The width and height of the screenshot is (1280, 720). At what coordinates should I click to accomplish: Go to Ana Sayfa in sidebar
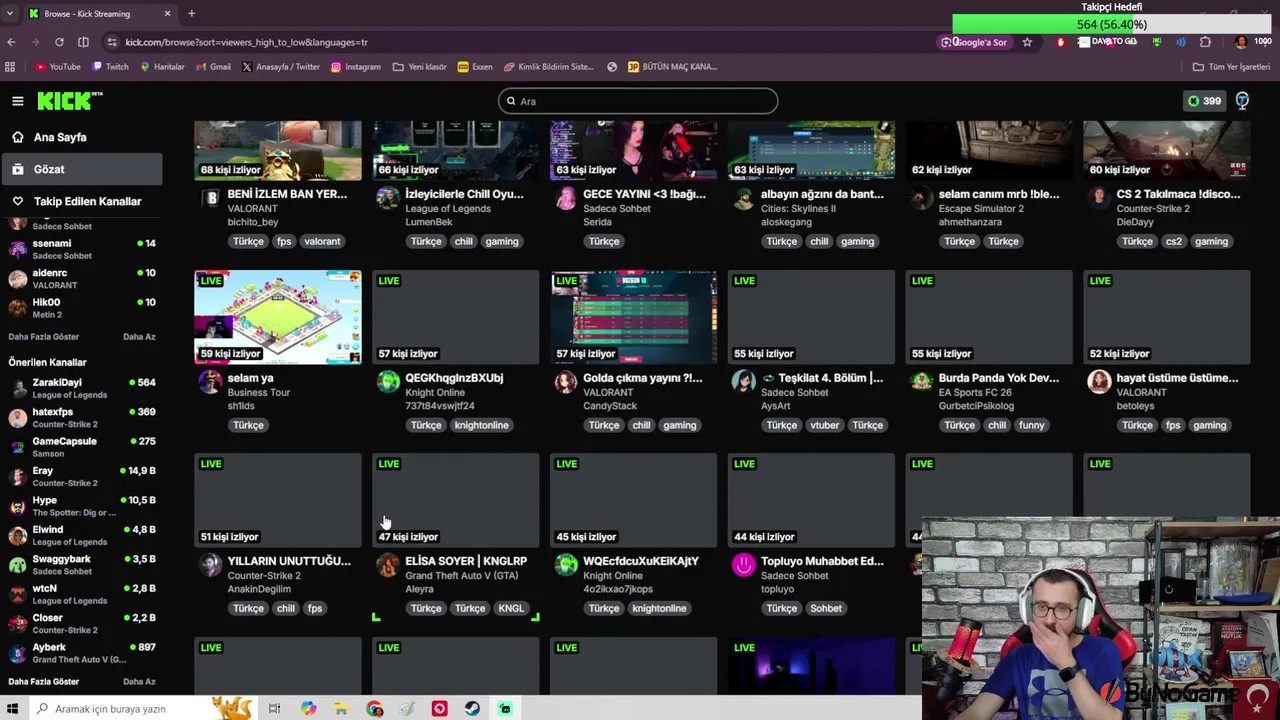point(82,137)
